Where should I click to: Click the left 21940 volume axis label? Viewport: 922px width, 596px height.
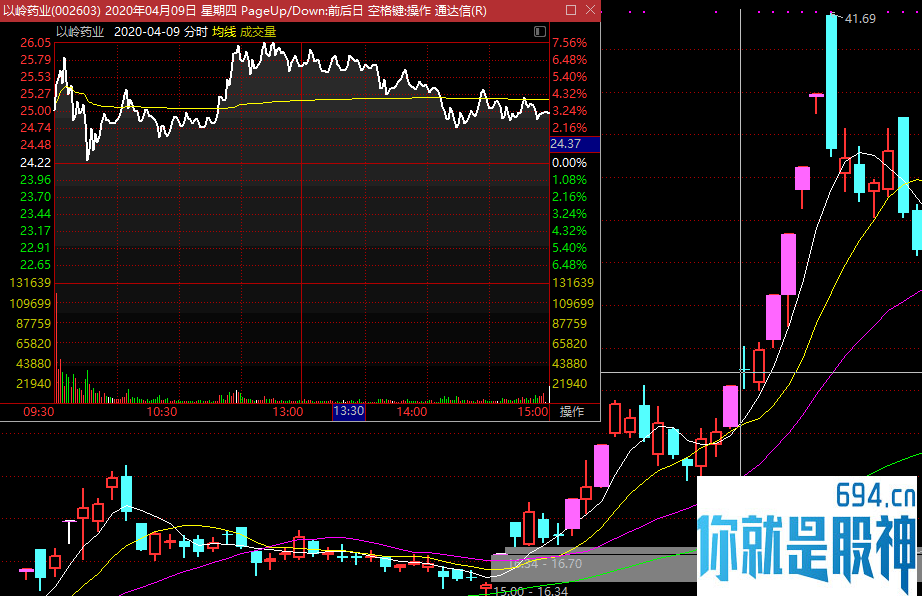click(x=34, y=384)
